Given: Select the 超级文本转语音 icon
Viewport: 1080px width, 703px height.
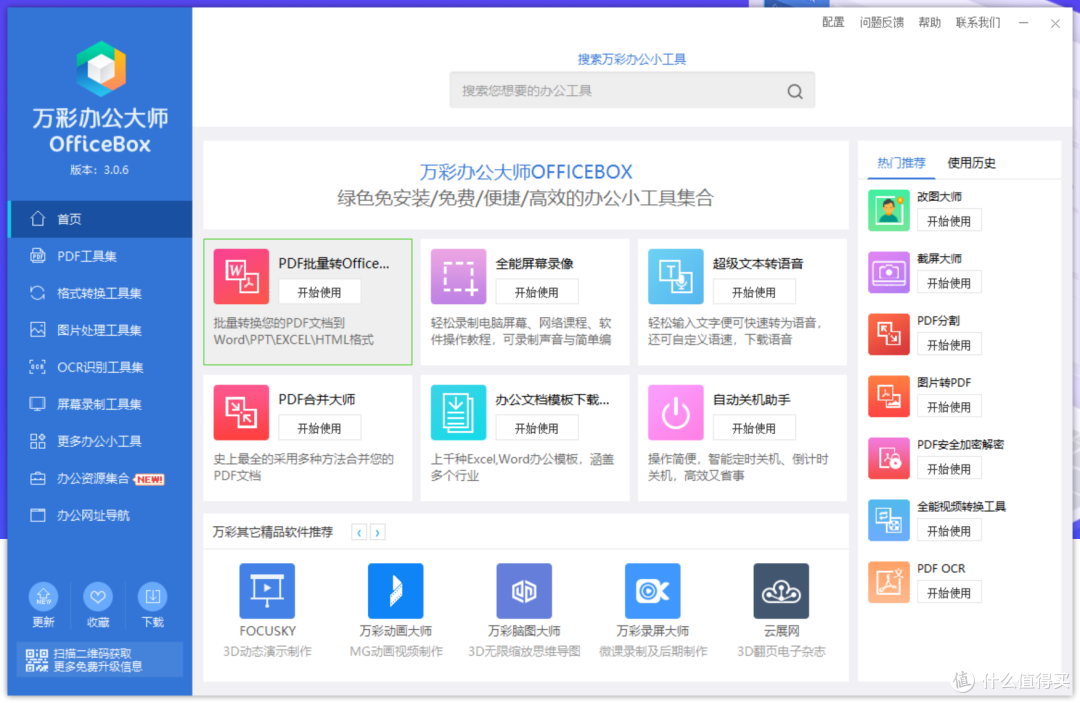Looking at the screenshot, I should tap(676, 276).
